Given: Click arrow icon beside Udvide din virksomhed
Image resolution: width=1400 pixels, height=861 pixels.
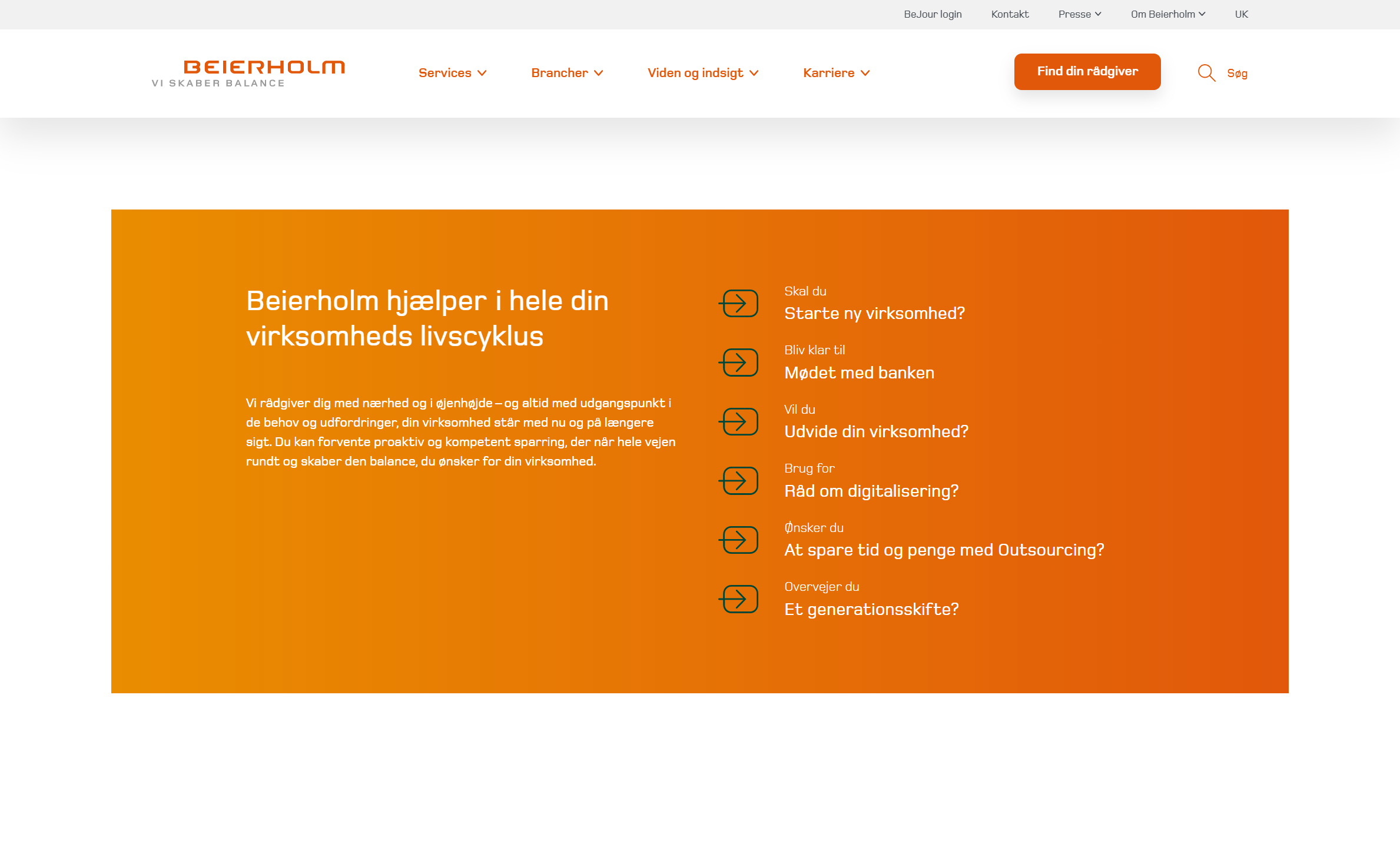Looking at the screenshot, I should (738, 422).
